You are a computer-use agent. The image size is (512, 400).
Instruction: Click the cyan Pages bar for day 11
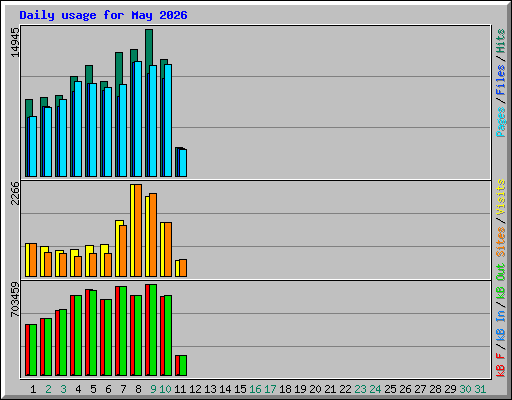point(183,163)
